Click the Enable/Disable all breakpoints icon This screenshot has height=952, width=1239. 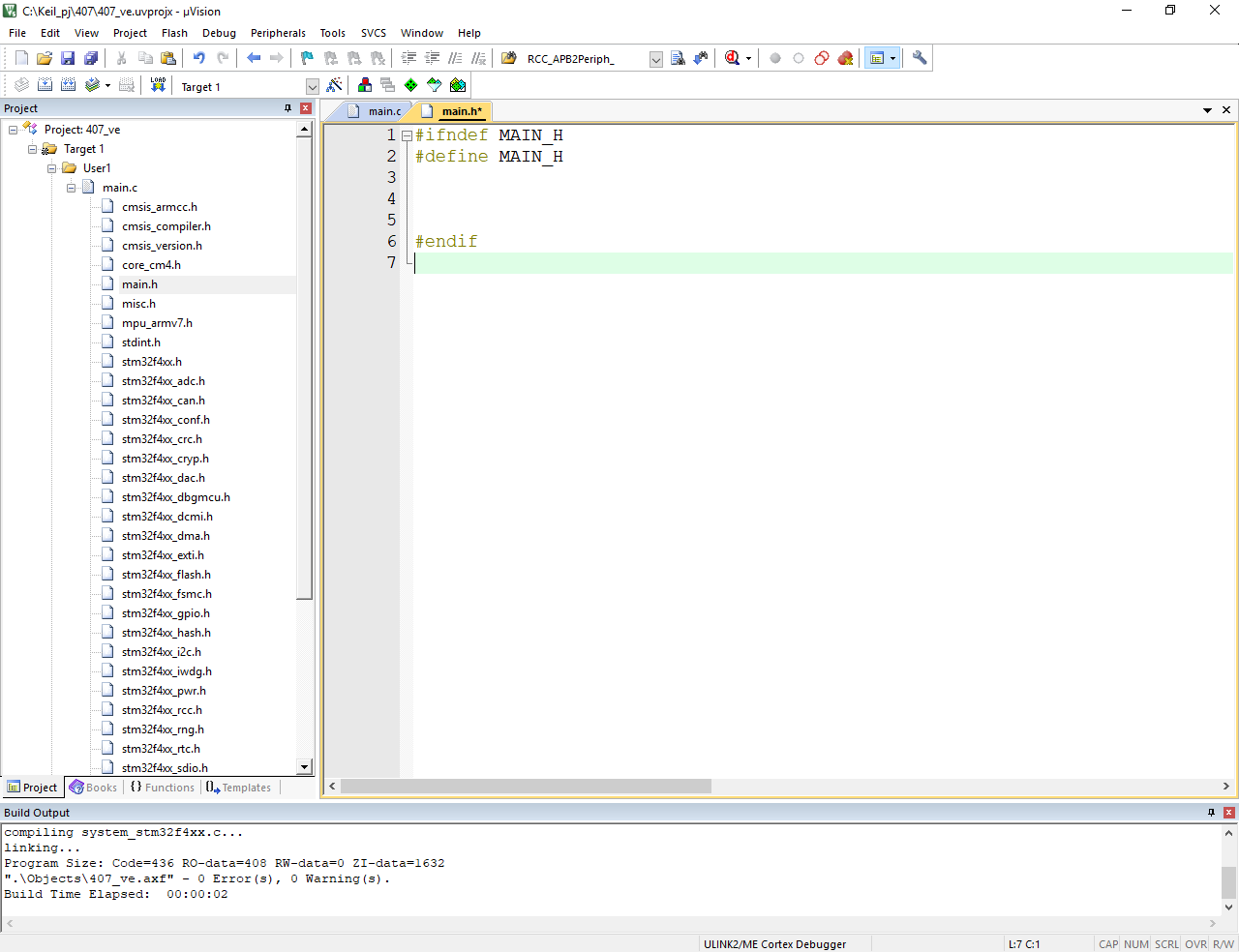(822, 58)
